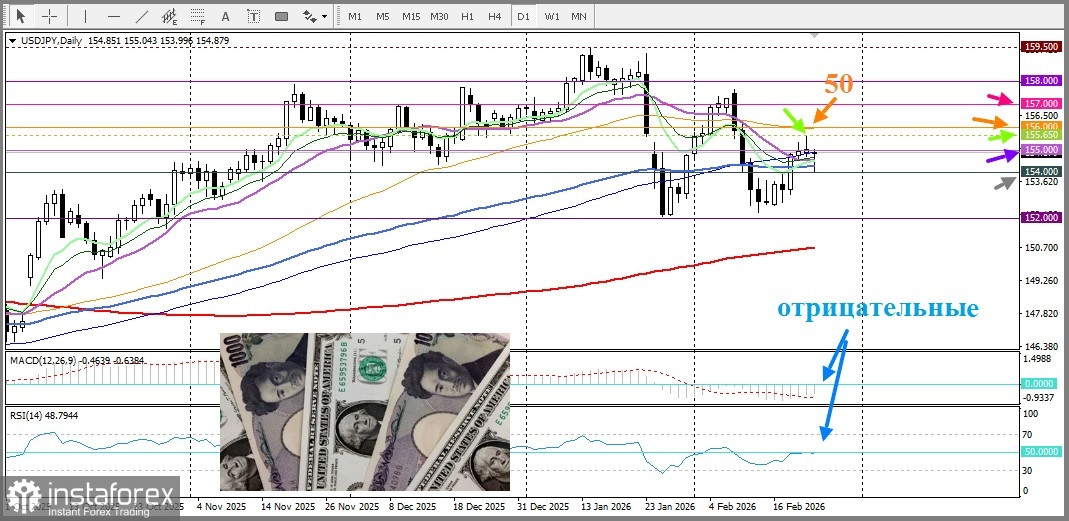The width and height of the screenshot is (1069, 521).
Task: Click the chart shift triangle marker at top
Action: 813,34
